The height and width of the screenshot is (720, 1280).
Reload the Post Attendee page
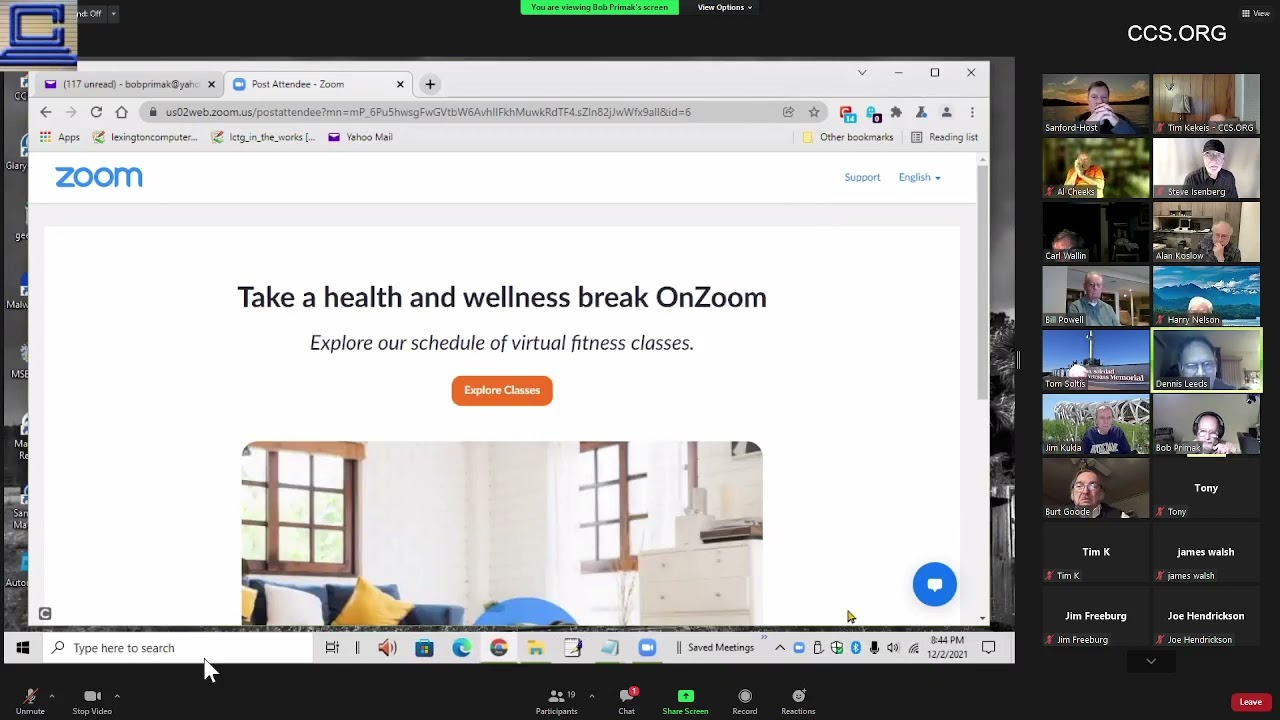coord(96,112)
